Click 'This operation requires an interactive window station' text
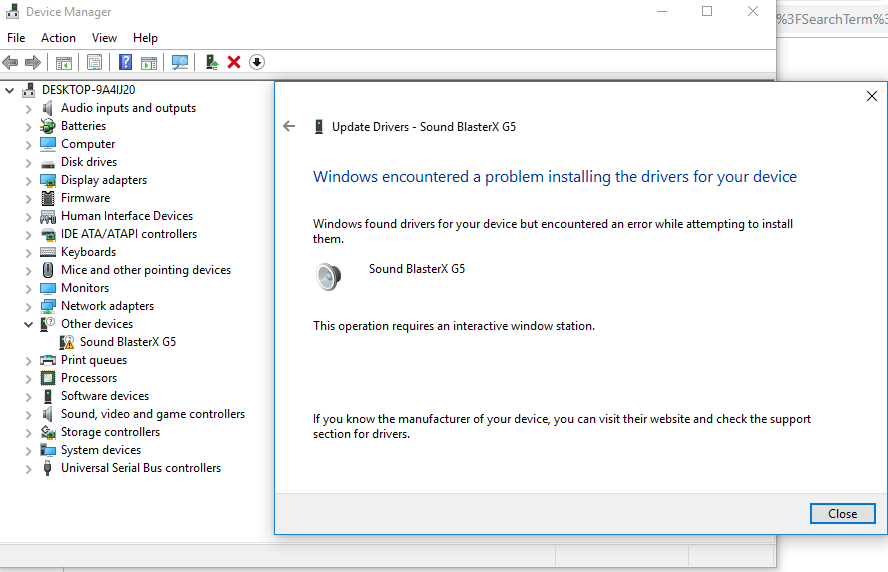The height and width of the screenshot is (572, 888). (454, 326)
